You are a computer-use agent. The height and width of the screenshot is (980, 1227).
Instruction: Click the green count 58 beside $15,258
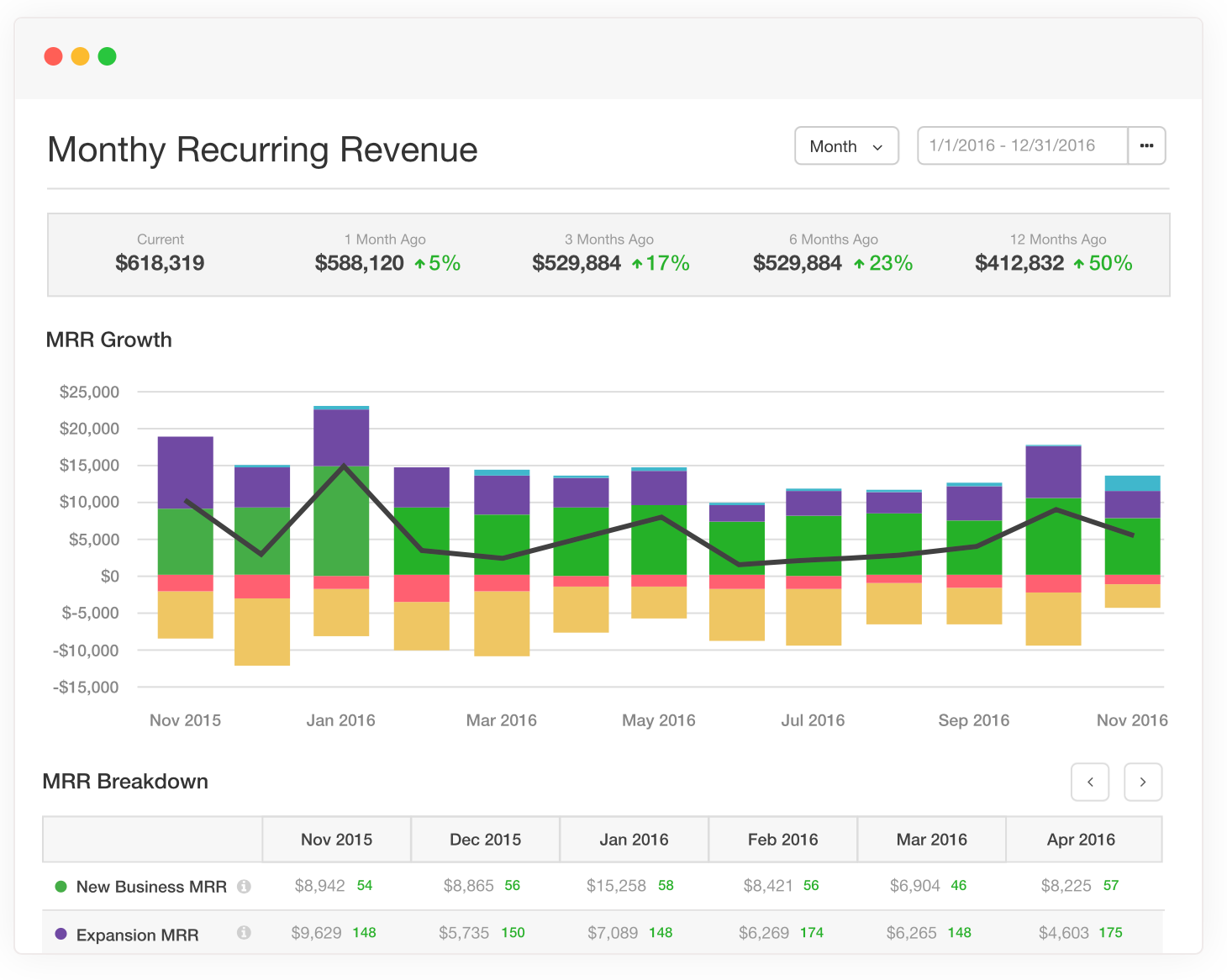(666, 886)
